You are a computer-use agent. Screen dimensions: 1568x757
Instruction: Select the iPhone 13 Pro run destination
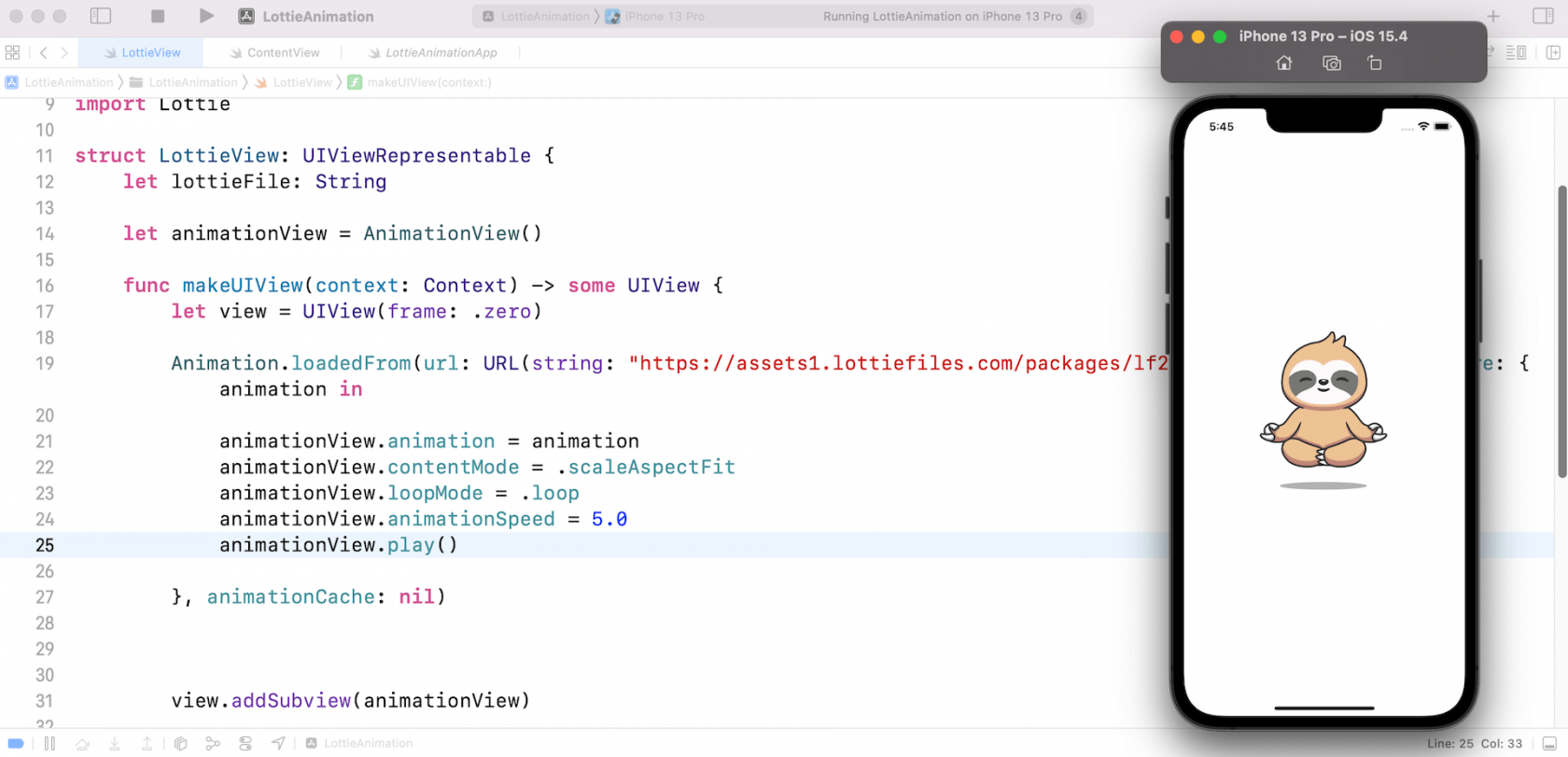point(664,16)
